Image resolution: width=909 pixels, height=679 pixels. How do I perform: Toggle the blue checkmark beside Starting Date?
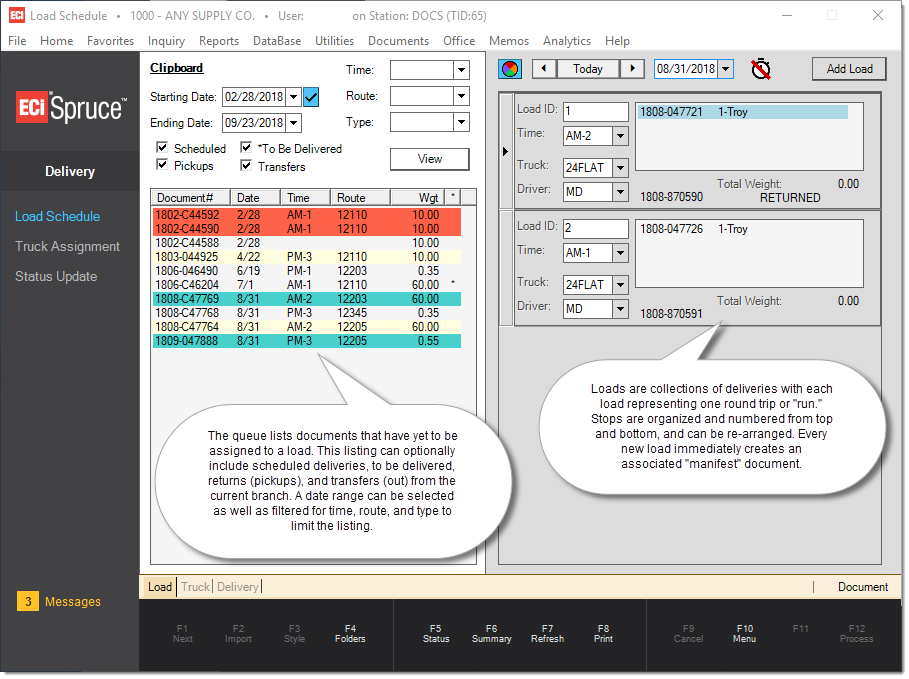(312, 97)
